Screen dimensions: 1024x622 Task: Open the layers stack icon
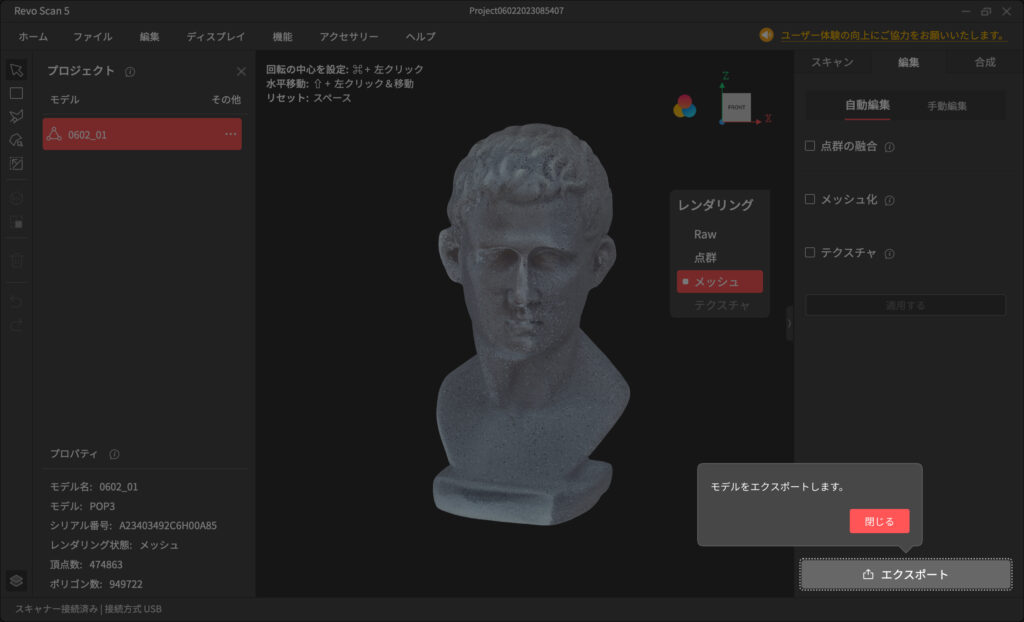(16, 580)
